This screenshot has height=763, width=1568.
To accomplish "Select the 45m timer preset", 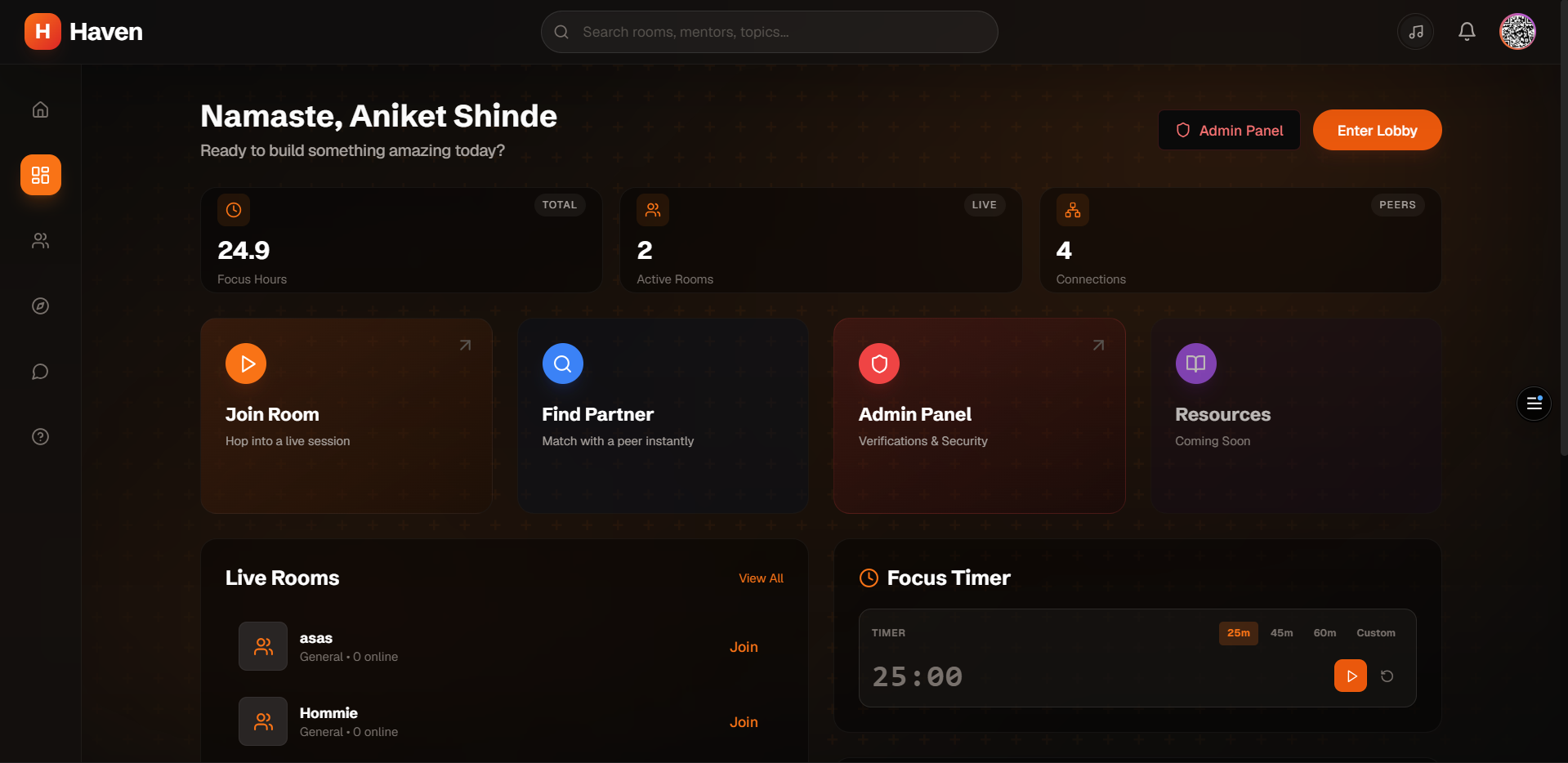I will click(x=1281, y=633).
